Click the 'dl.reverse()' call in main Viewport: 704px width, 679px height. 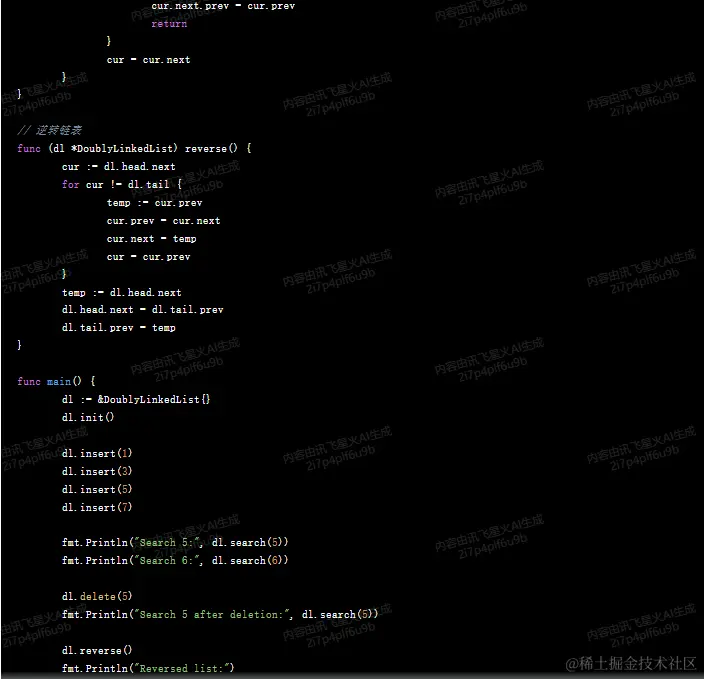97,650
